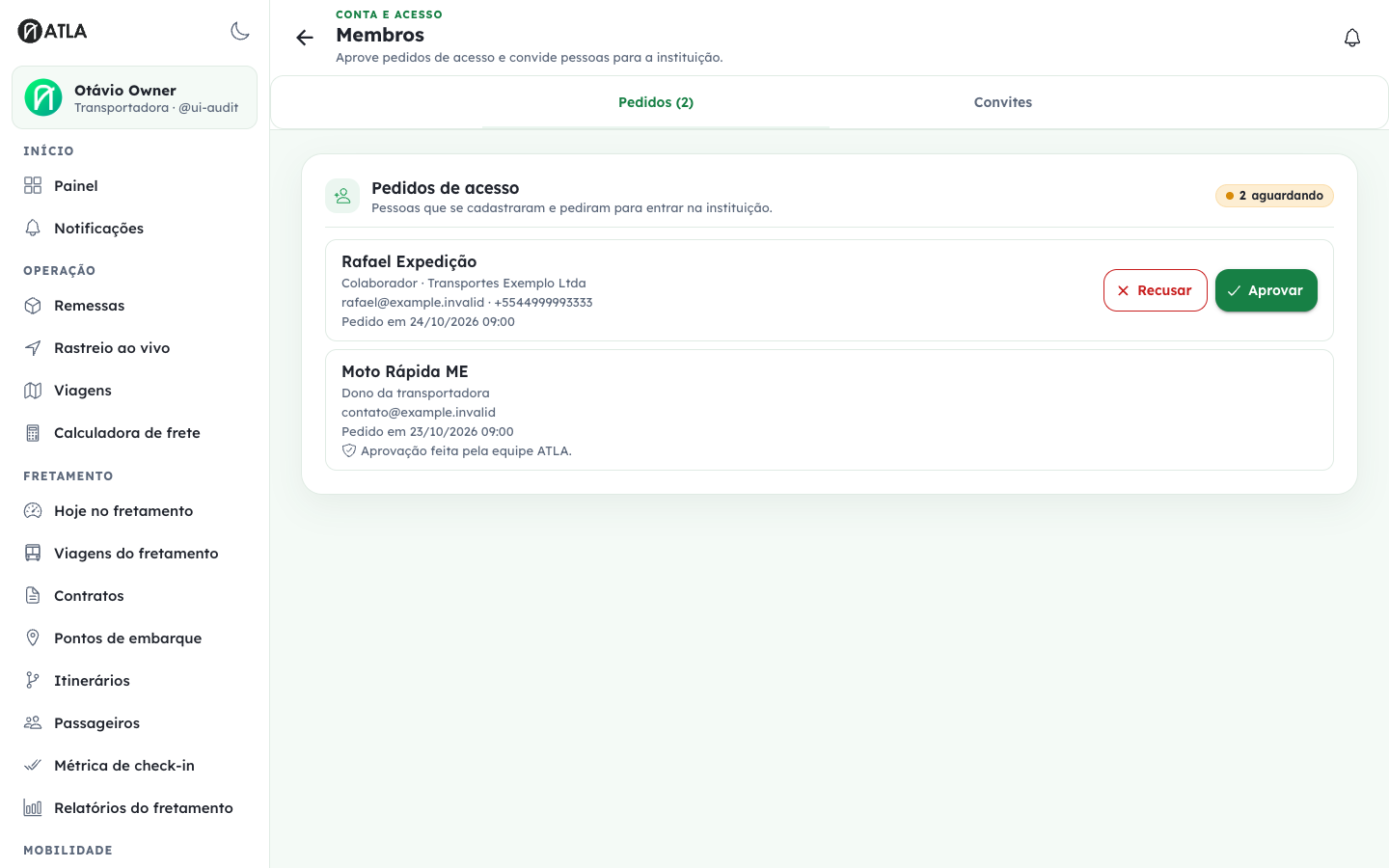Click the Hoje no fretamento gauge icon

[x=33, y=510]
